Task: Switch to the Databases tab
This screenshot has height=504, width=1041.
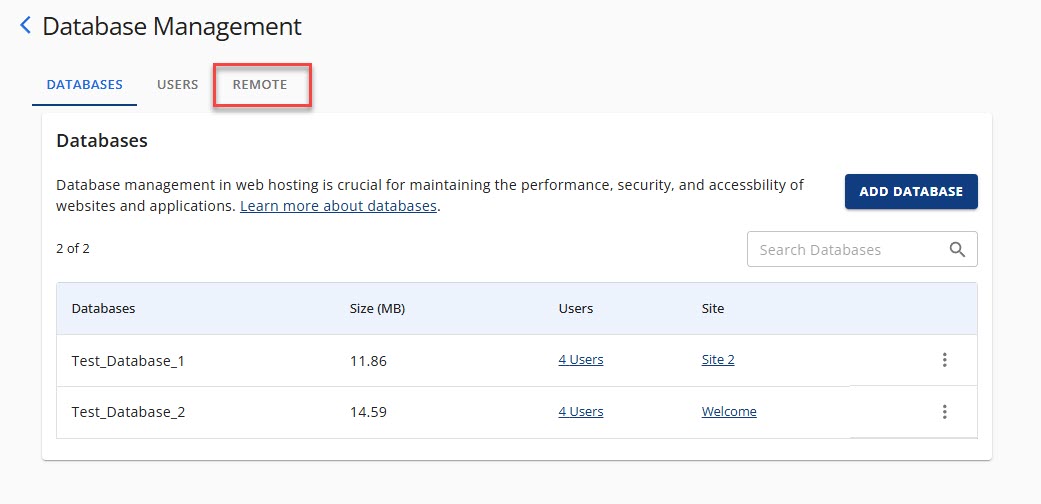Action: click(85, 85)
